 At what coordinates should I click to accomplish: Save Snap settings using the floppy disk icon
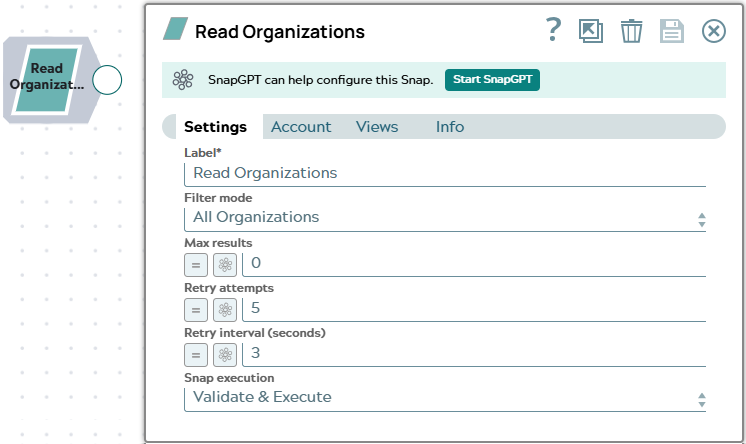(x=672, y=31)
